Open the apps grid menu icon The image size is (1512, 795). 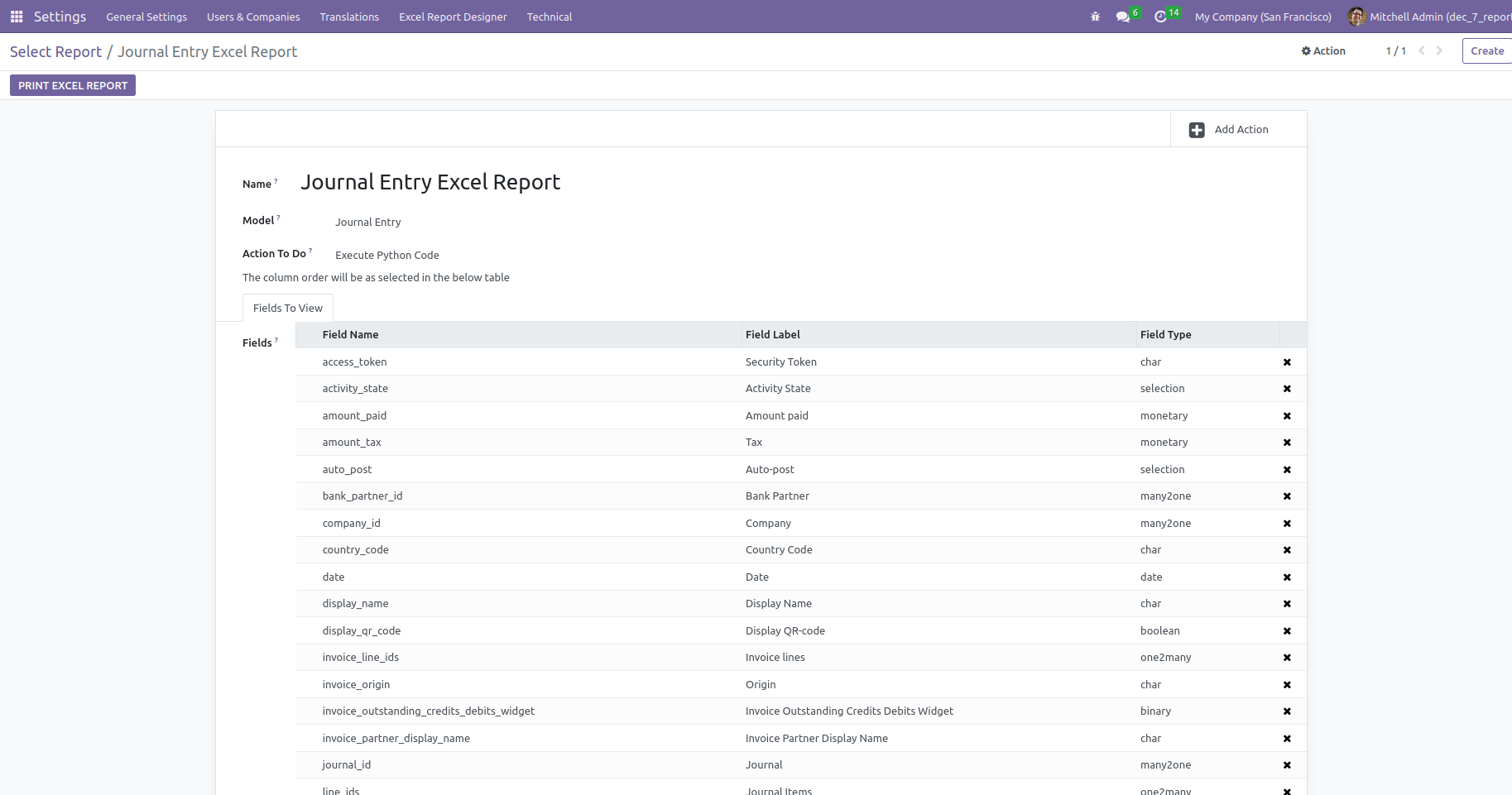[x=17, y=17]
